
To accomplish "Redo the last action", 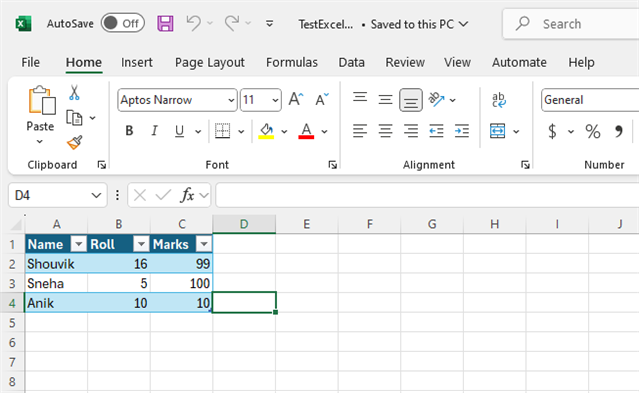I will [231, 23].
